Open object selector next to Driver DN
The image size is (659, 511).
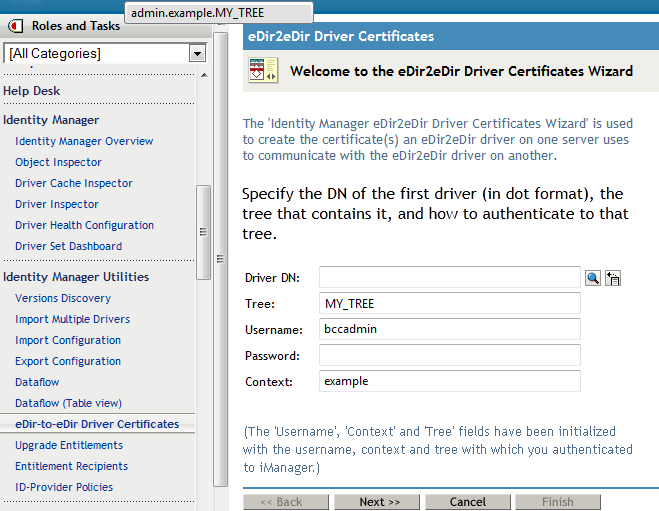(593, 278)
